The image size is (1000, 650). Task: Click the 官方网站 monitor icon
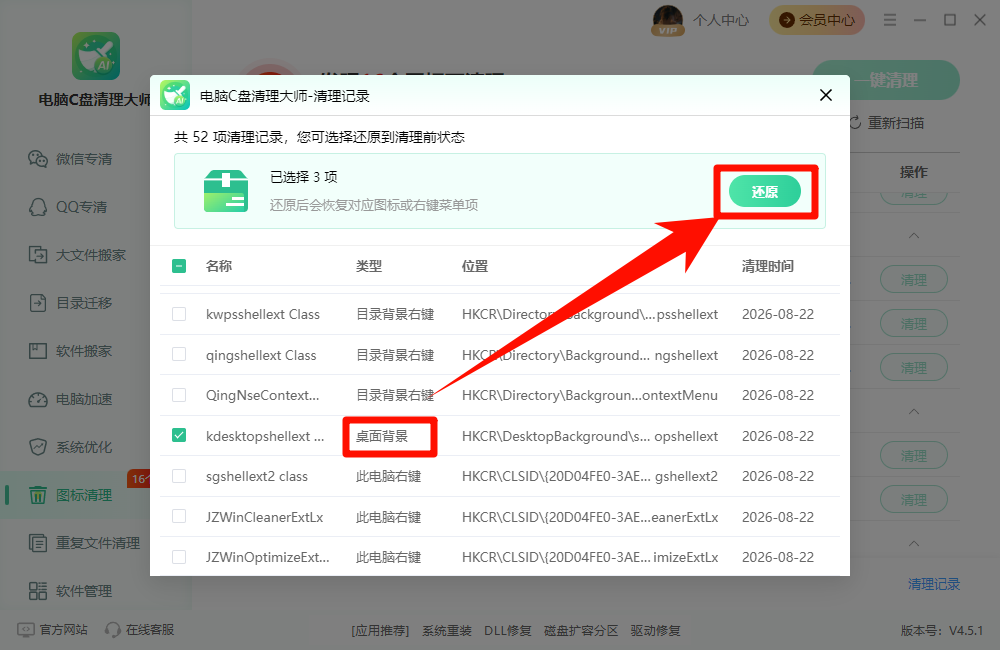pyautogui.click(x=26, y=630)
